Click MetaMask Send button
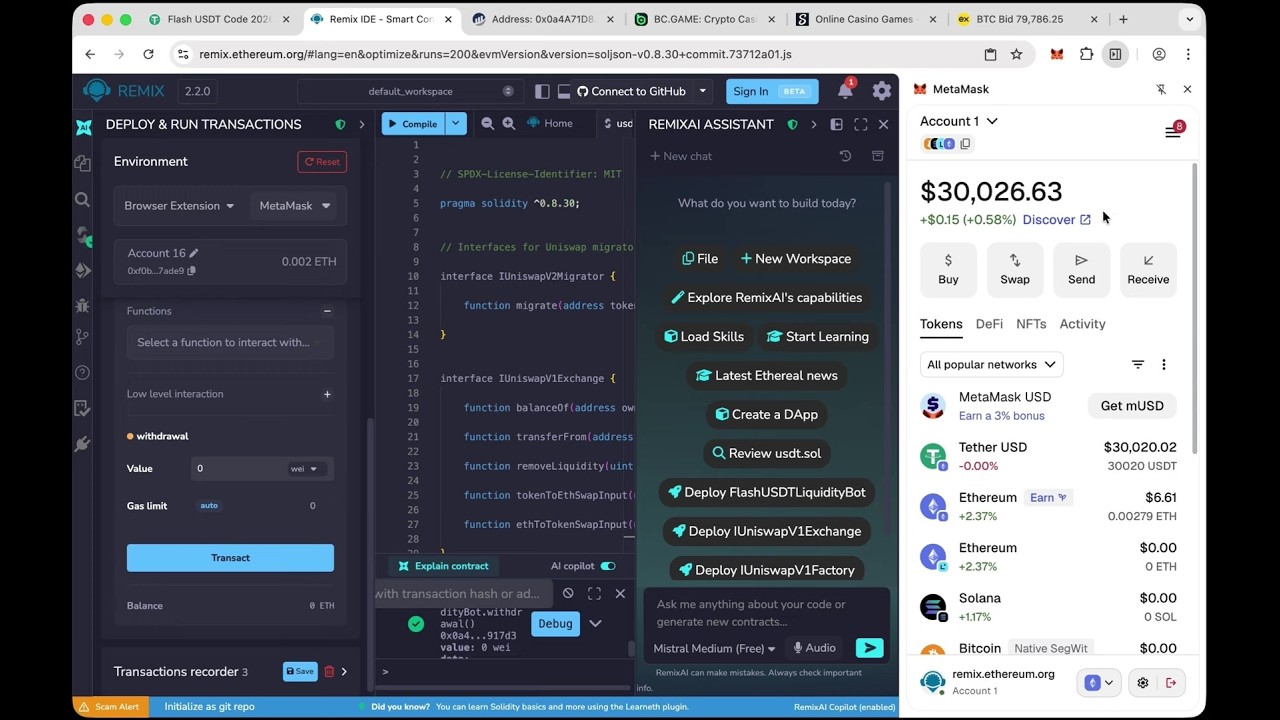 1081,269
